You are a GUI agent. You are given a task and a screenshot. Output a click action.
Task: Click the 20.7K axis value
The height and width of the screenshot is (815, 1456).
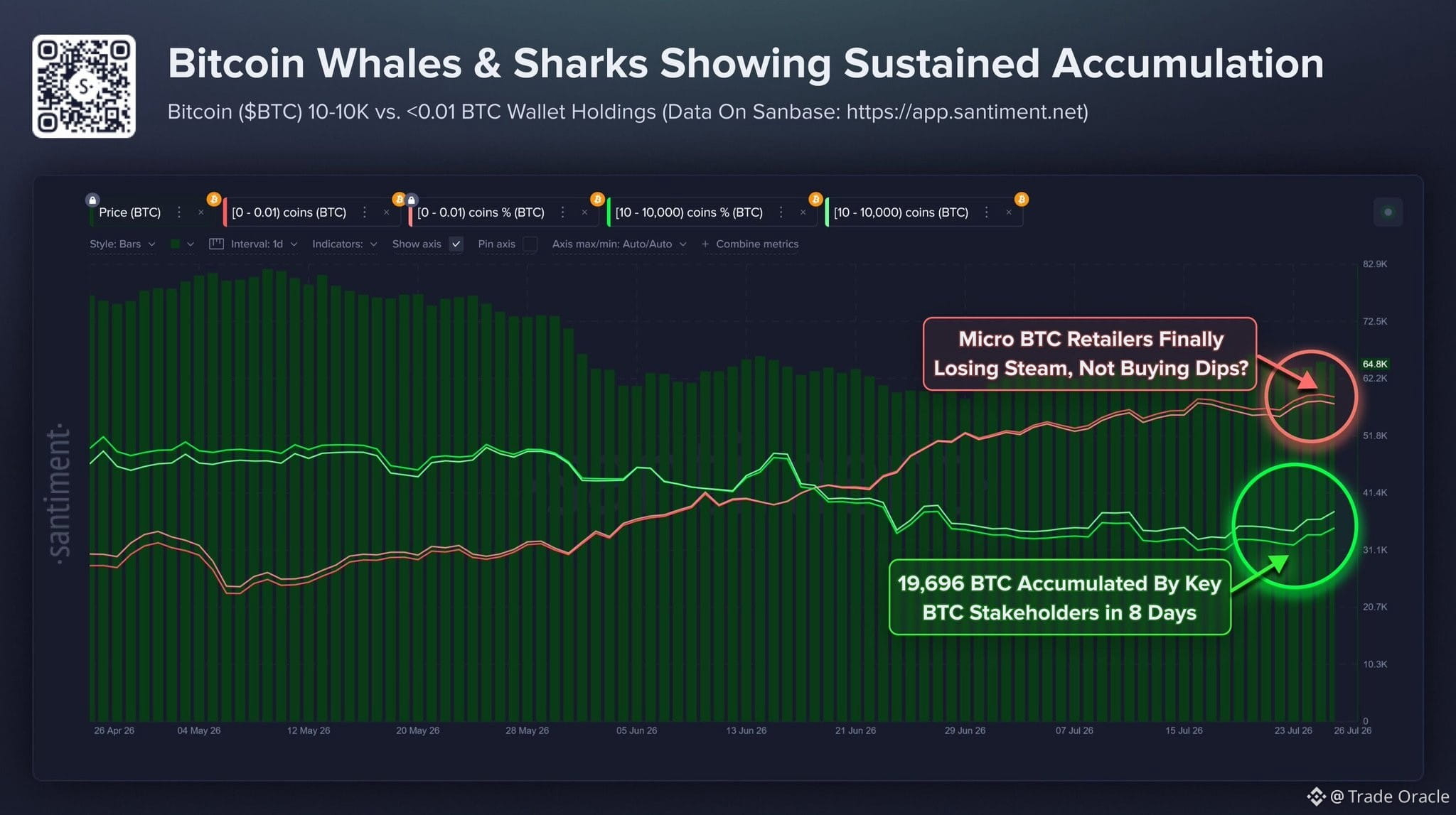pos(1375,607)
